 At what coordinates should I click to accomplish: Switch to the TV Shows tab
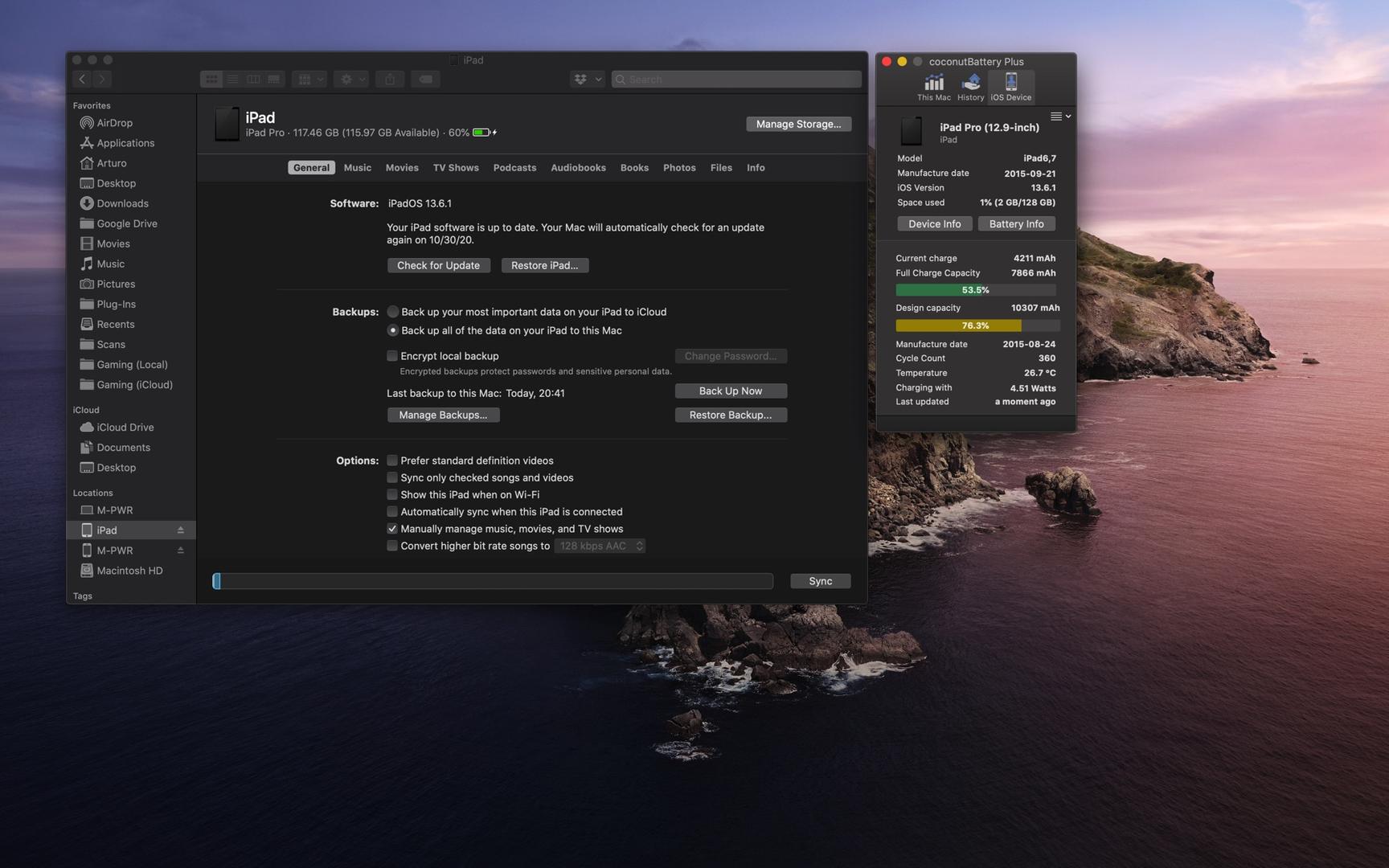(x=456, y=168)
